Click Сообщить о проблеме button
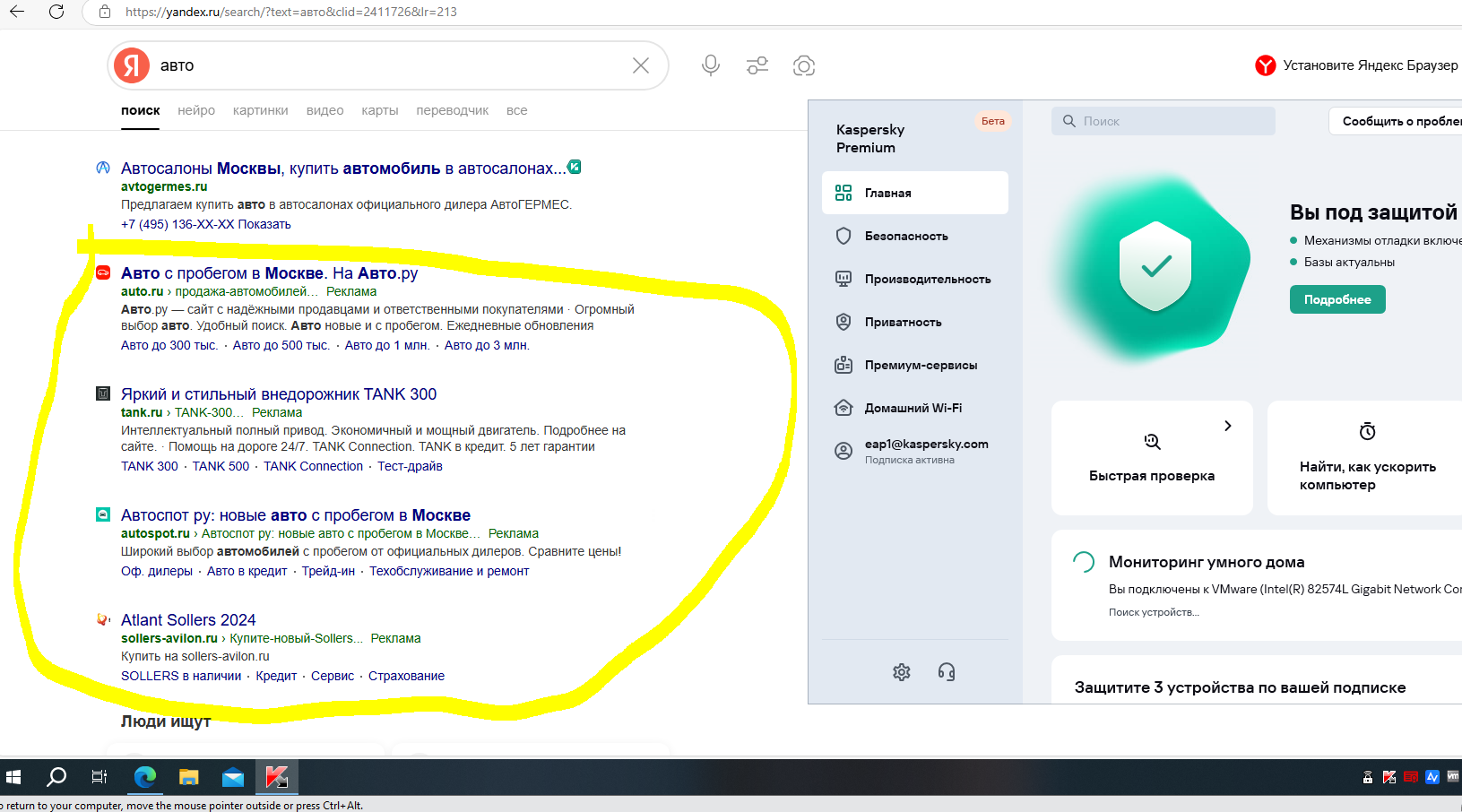The image size is (1462, 812). click(x=1396, y=121)
